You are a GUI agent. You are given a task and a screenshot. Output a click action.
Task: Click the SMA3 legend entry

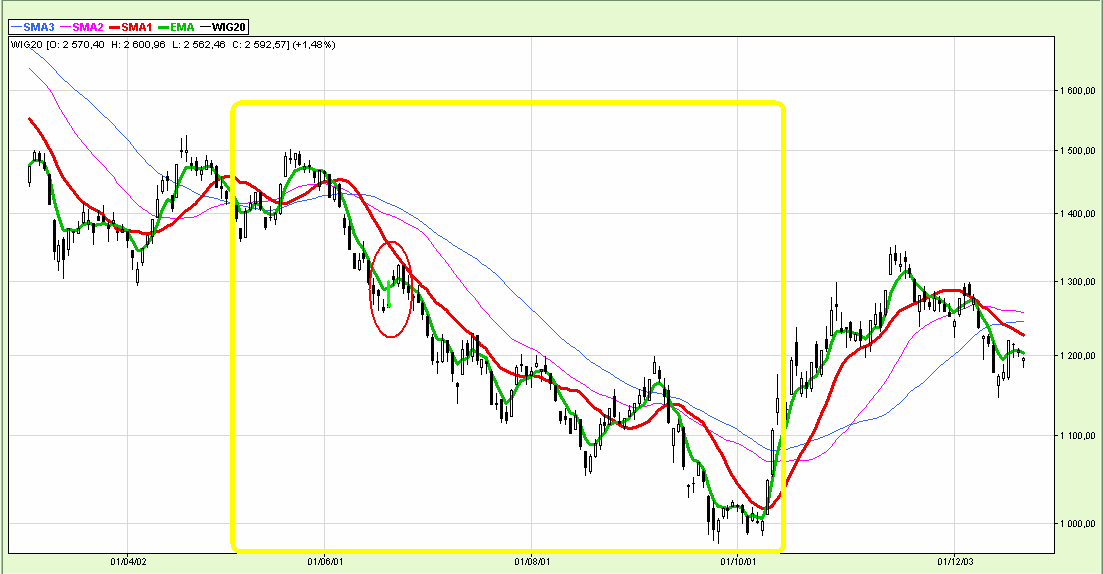click(x=33, y=27)
